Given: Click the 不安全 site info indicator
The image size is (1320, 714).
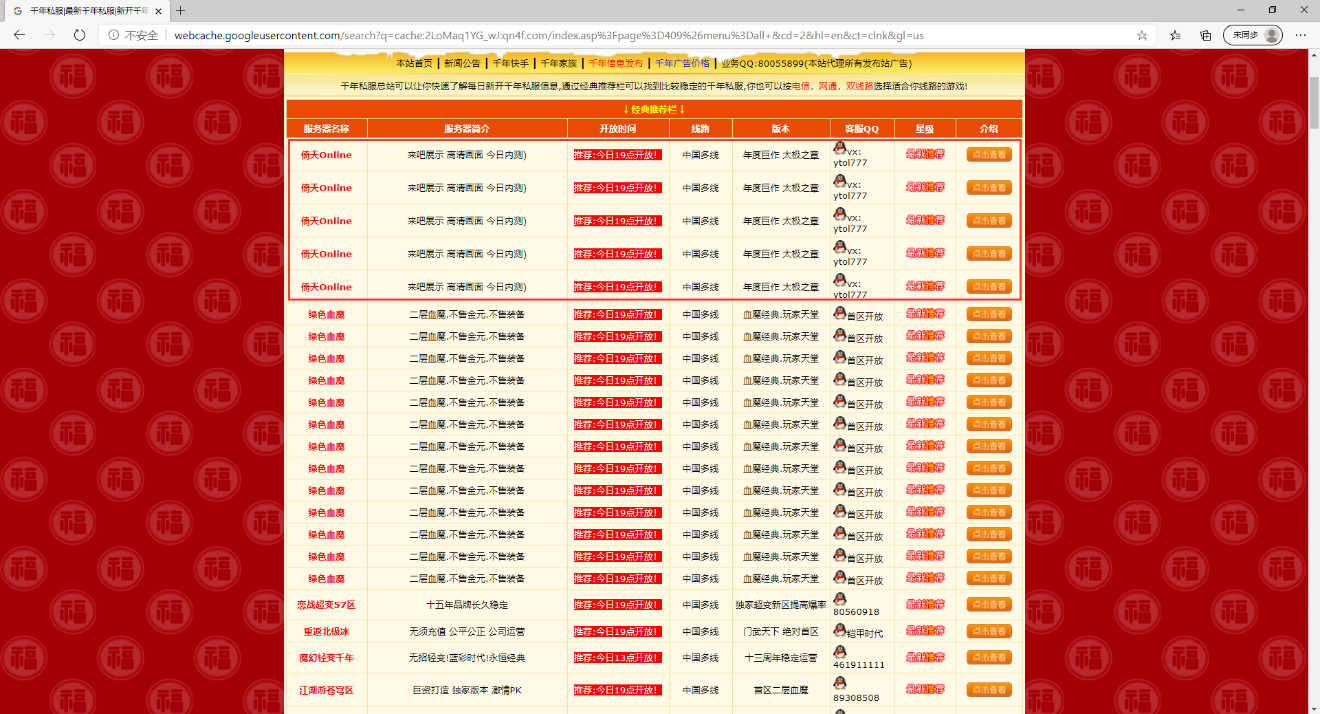Looking at the screenshot, I should coord(133,35).
